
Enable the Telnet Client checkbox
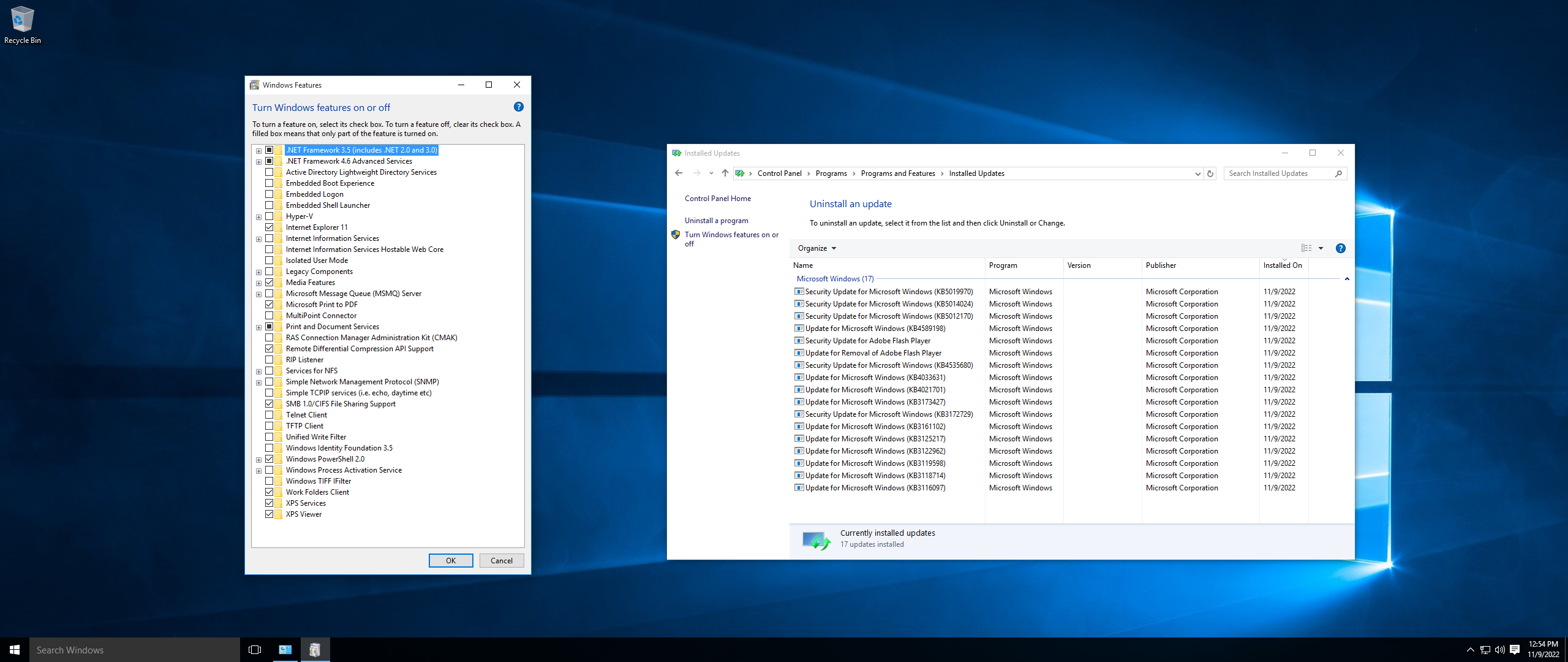point(269,415)
